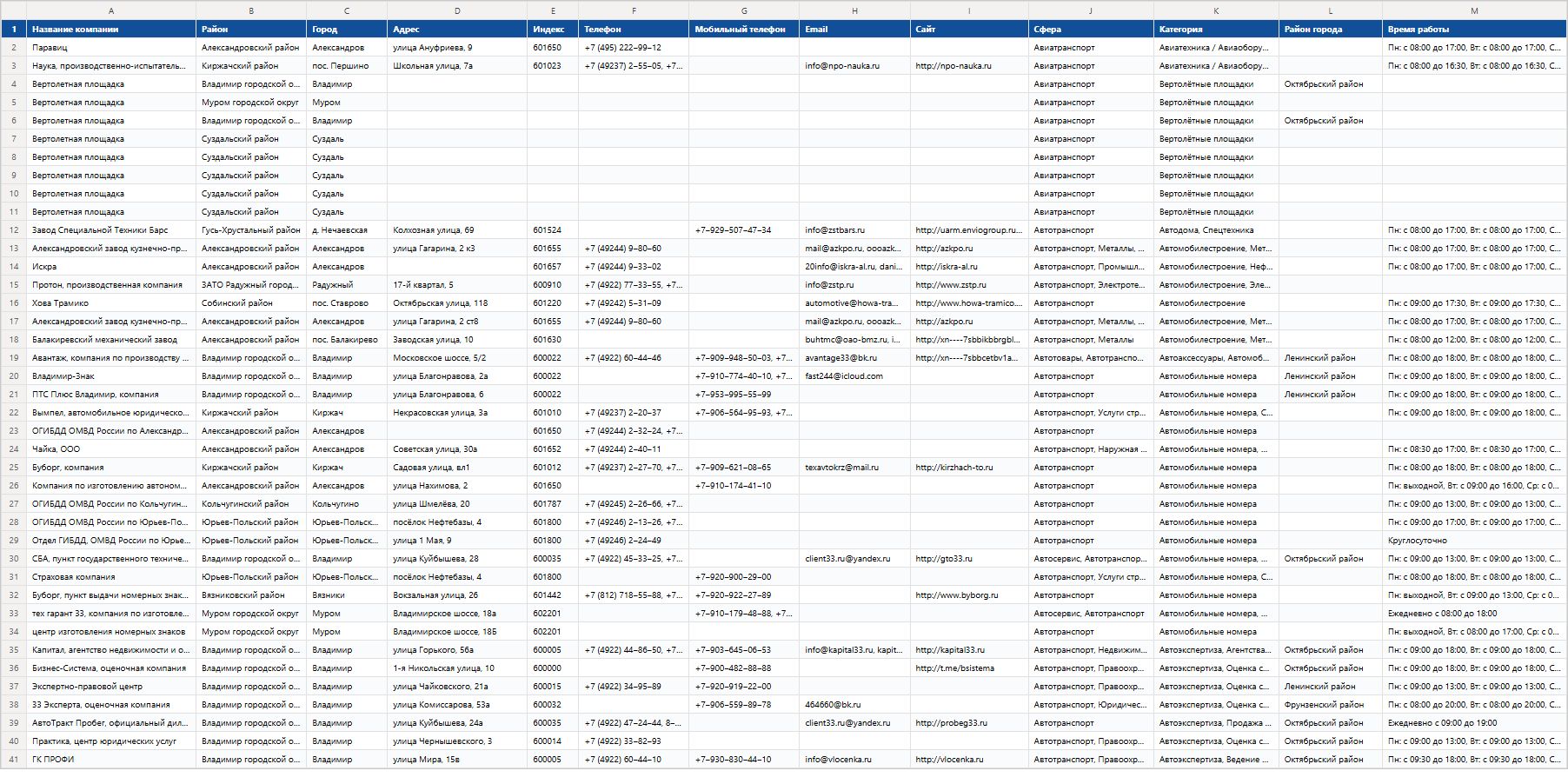Click the address 'Советская улица, 30а'
1568x784 pixels.
pyautogui.click(x=457, y=449)
